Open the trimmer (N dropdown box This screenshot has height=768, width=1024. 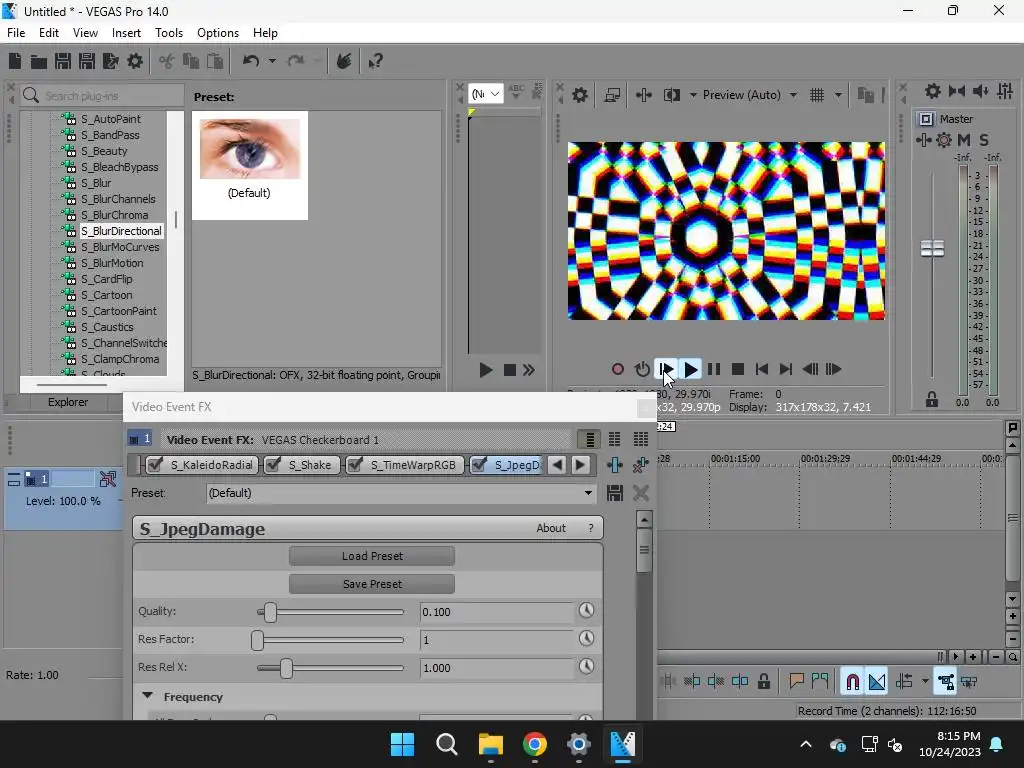tap(485, 94)
